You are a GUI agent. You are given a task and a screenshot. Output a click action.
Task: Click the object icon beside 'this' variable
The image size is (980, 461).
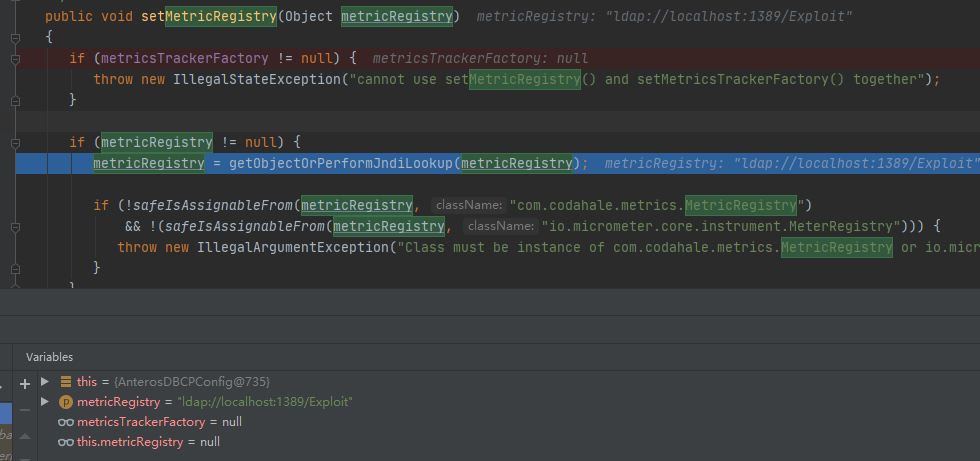coord(66,382)
